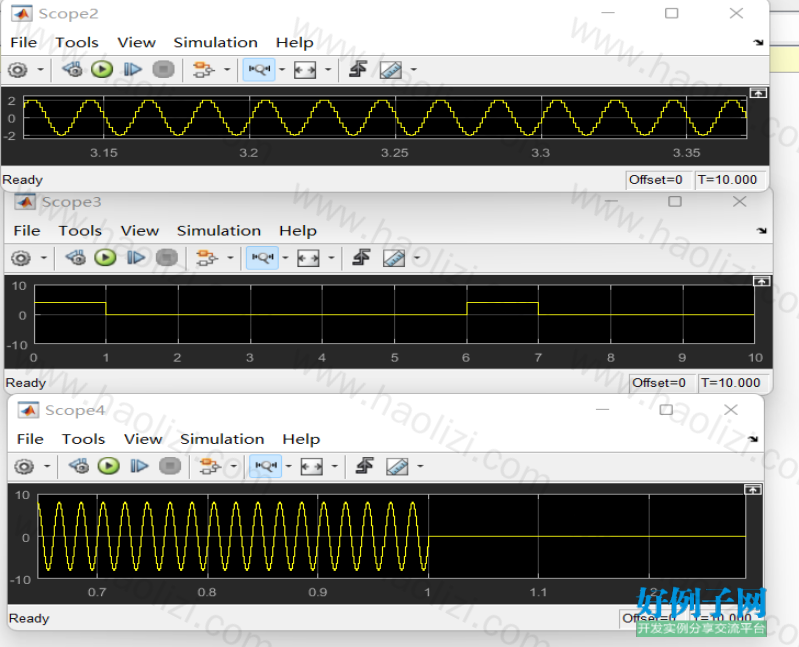The image size is (799, 647).
Task: Click Scale X-Axis Limits icon in Scope3
Action: [308, 258]
